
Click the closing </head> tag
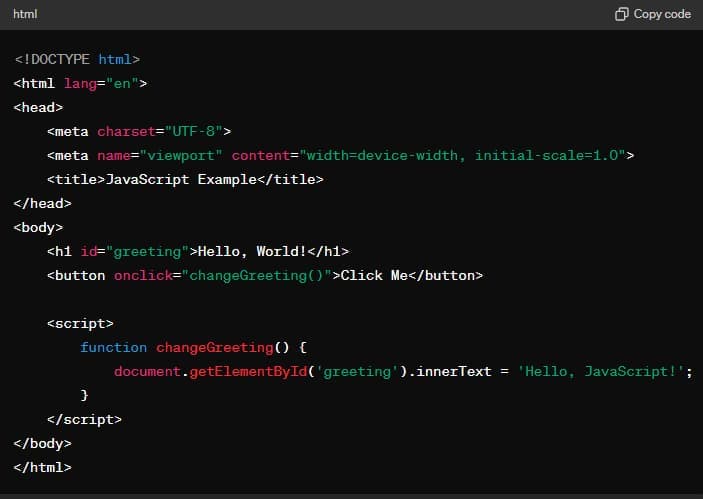[43, 204]
